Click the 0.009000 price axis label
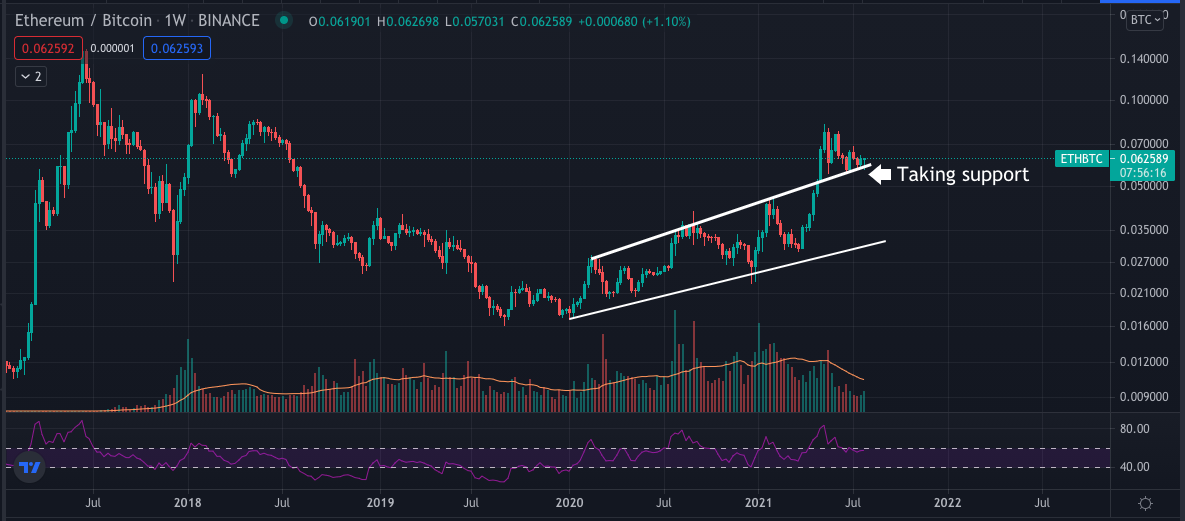The height and width of the screenshot is (521, 1185). (1144, 397)
